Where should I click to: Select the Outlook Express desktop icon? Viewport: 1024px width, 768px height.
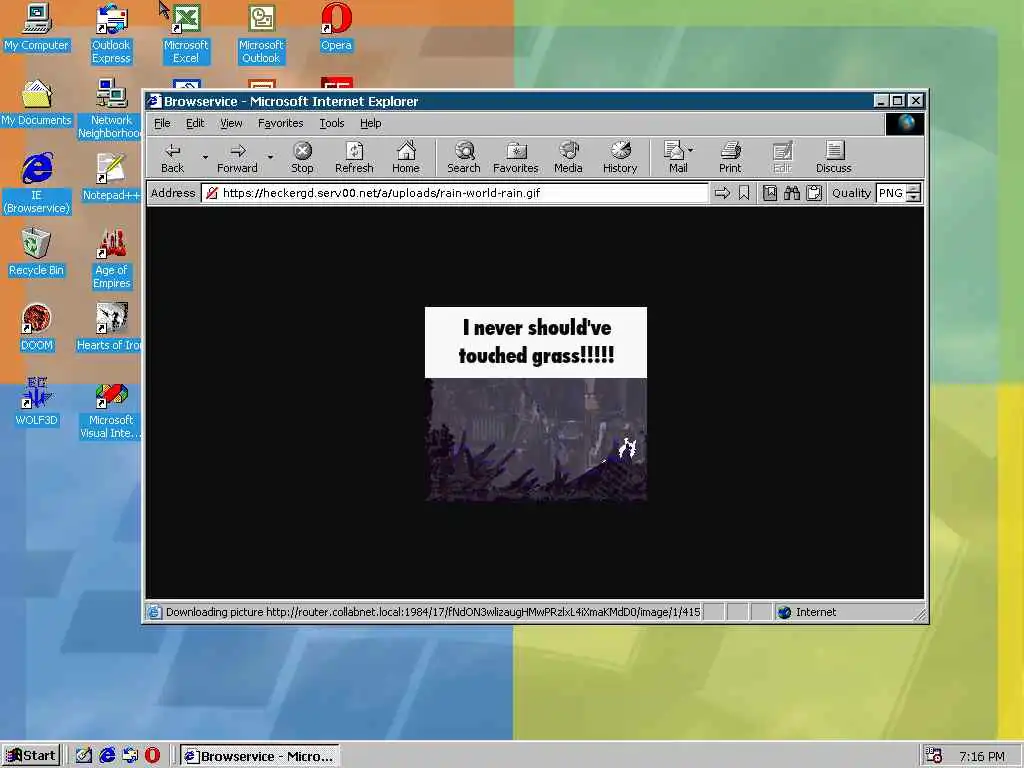[111, 34]
